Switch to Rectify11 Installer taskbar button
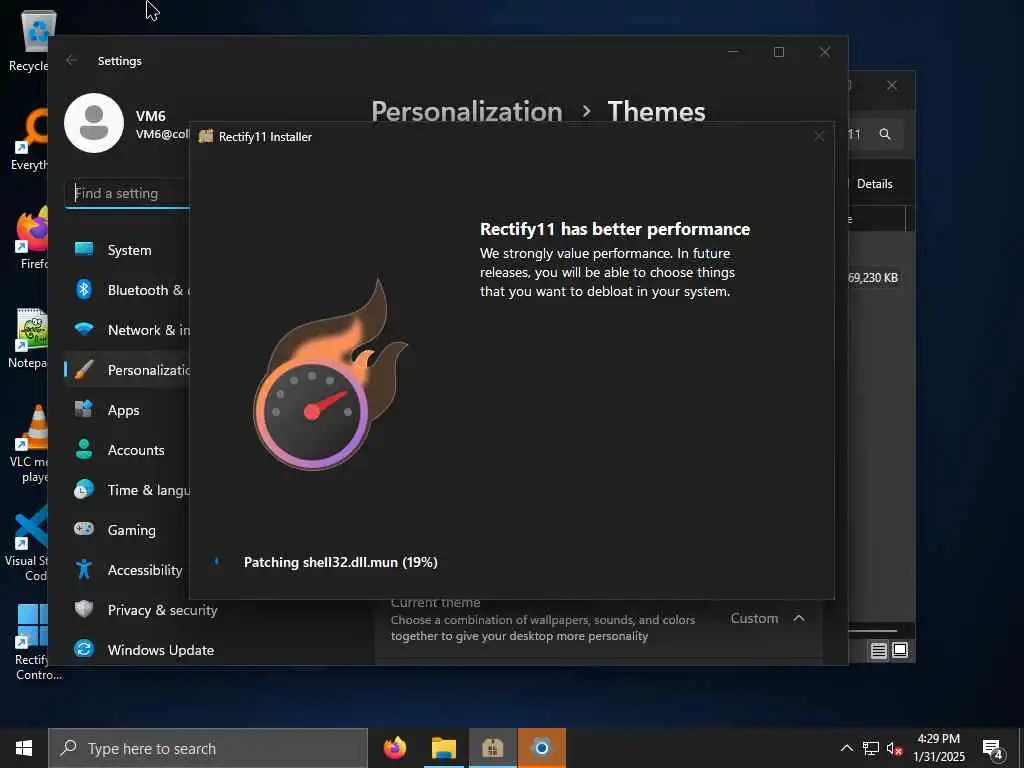 [492, 748]
